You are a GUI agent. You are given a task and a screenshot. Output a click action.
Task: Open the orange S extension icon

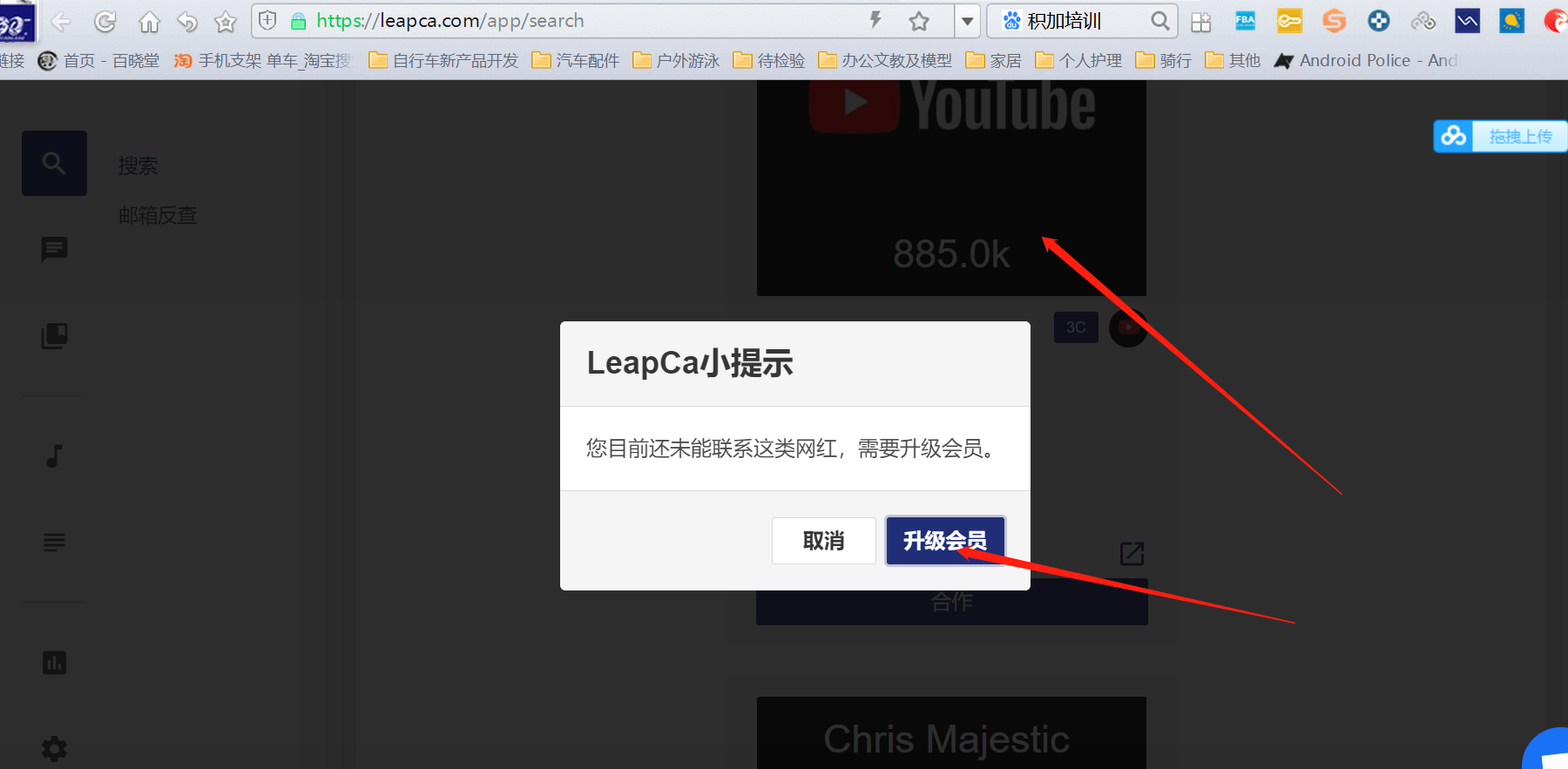1334,21
